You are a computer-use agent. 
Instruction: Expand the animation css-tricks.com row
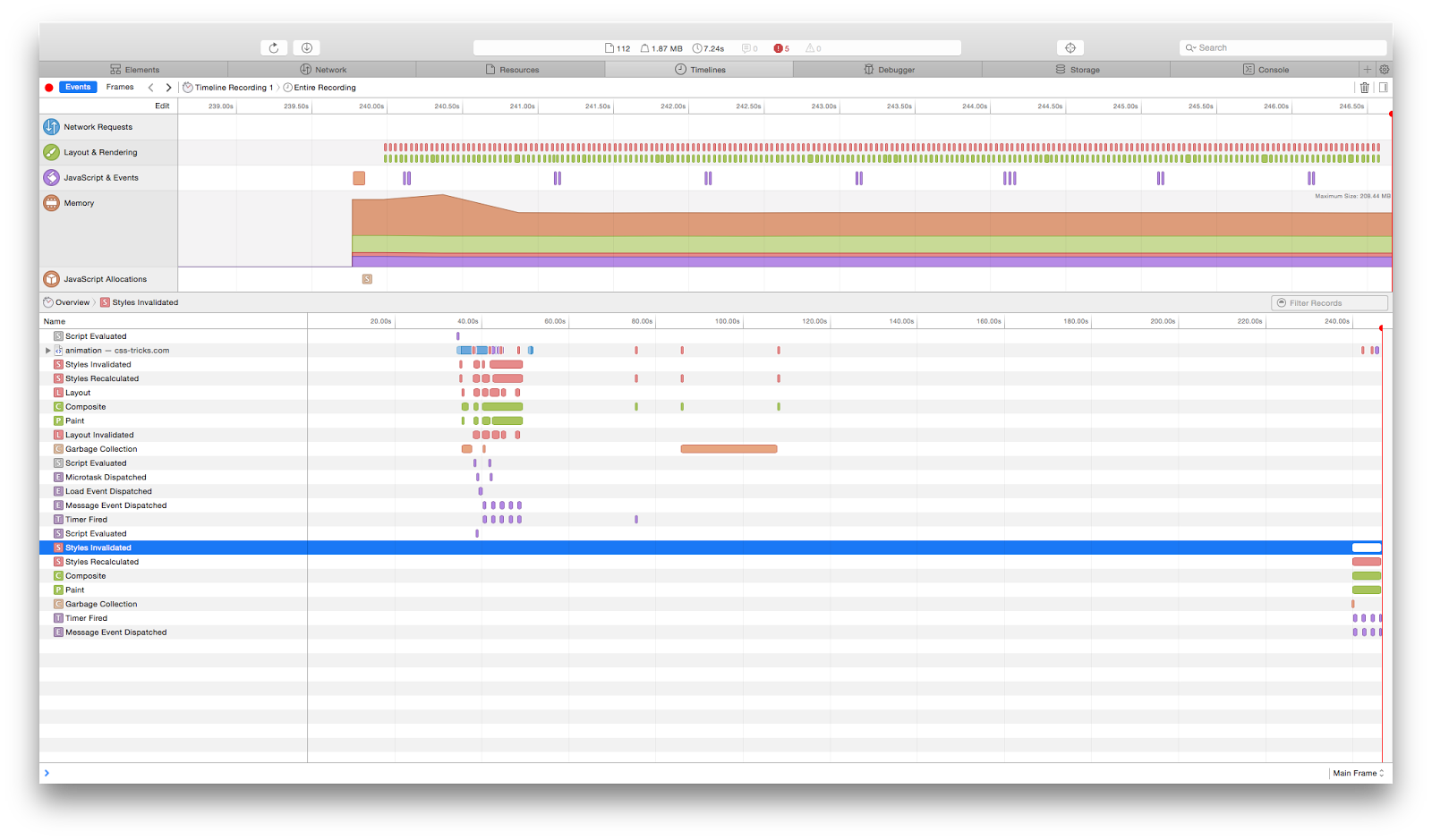point(48,351)
